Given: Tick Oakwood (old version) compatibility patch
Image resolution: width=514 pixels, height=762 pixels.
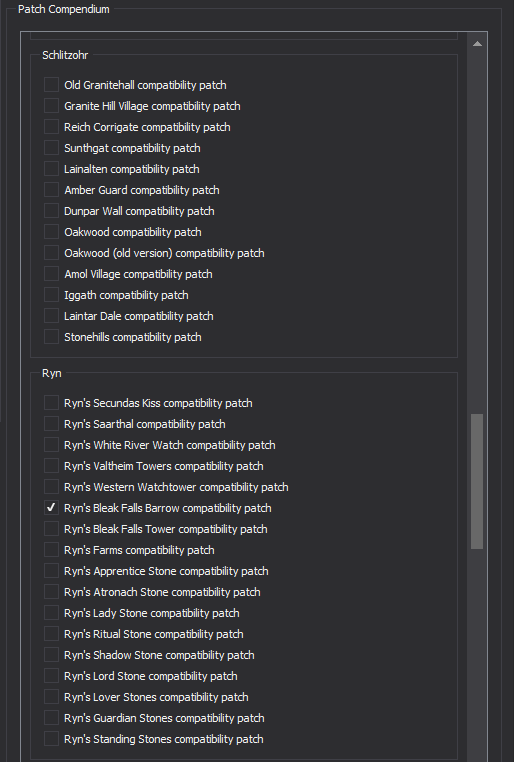Looking at the screenshot, I should (x=51, y=252).
